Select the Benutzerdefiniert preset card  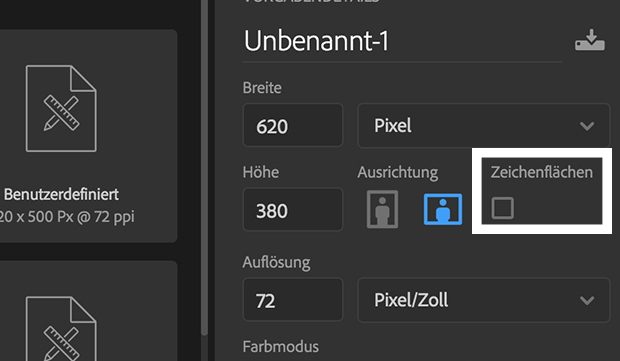(x=88, y=136)
